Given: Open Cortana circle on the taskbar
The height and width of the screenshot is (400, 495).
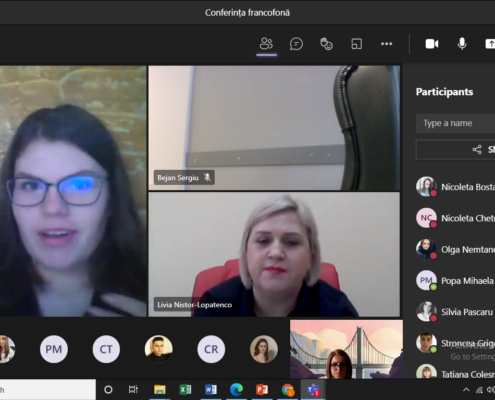Looking at the screenshot, I should pos(108,389).
